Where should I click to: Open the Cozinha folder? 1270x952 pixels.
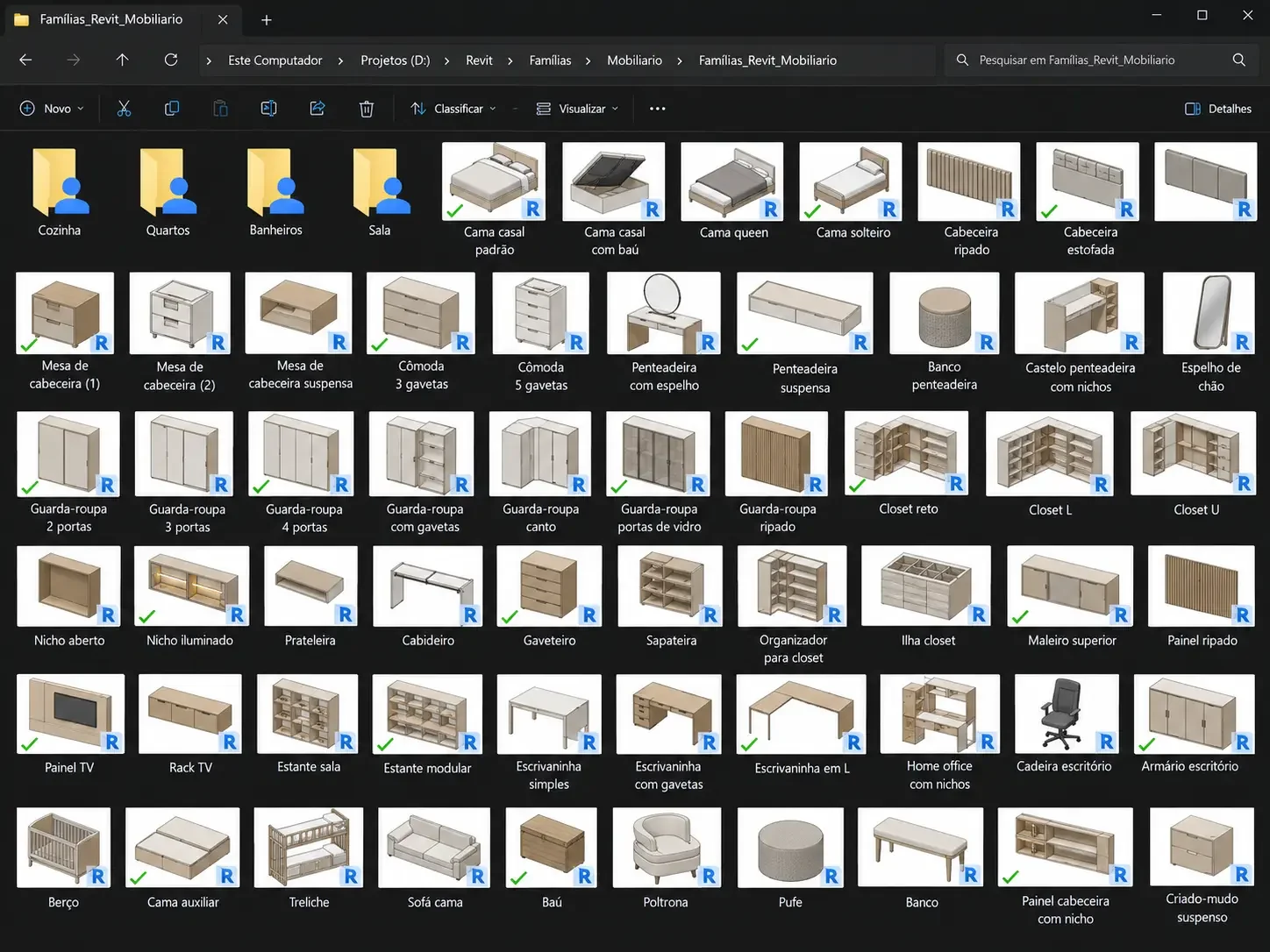60,192
